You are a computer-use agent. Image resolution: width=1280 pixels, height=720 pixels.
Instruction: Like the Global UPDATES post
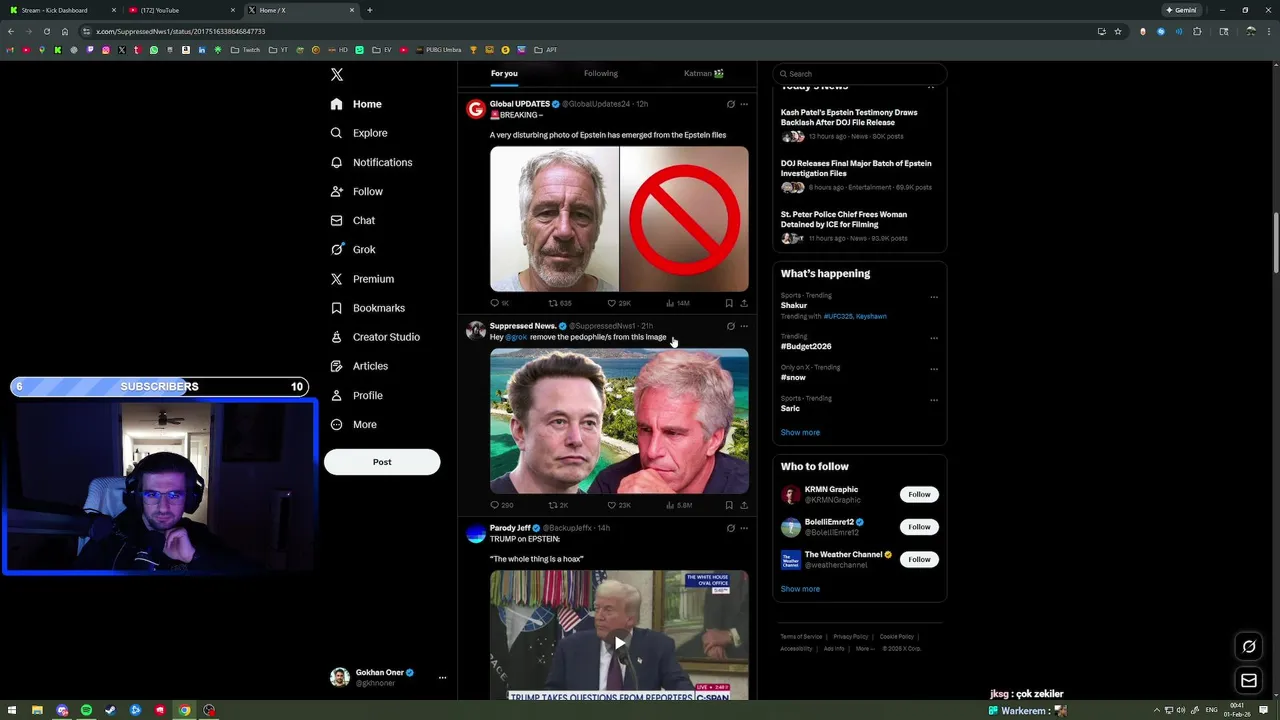[619, 303]
